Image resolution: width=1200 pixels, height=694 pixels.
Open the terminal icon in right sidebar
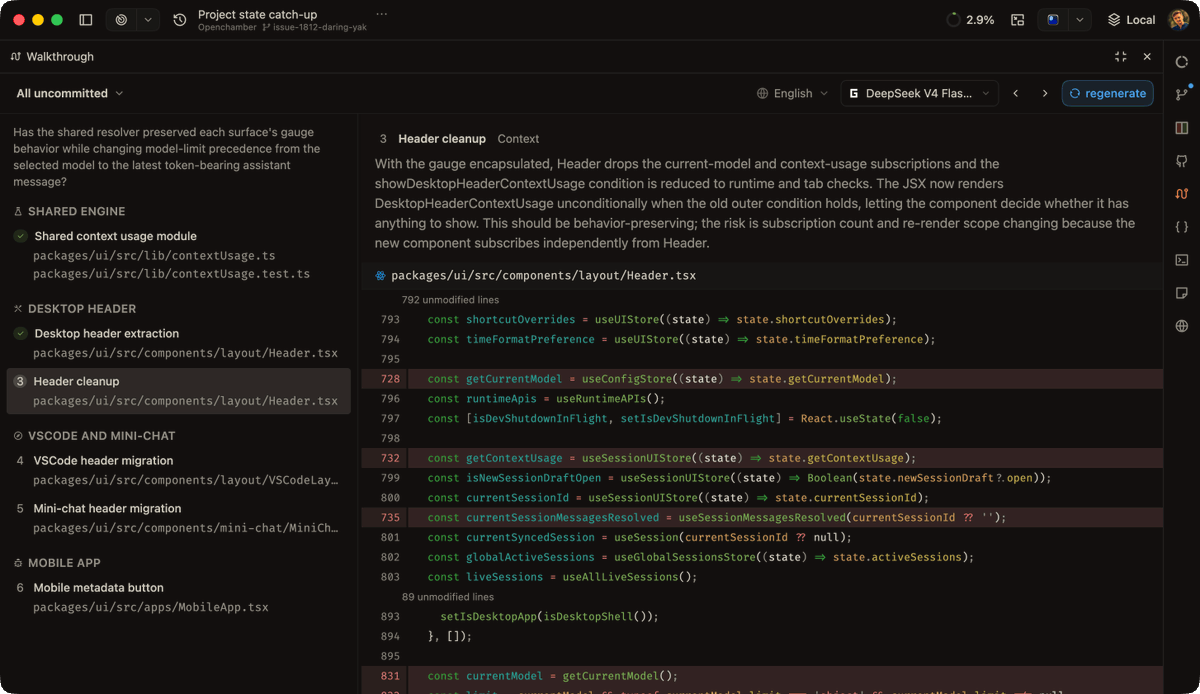coord(1182,260)
